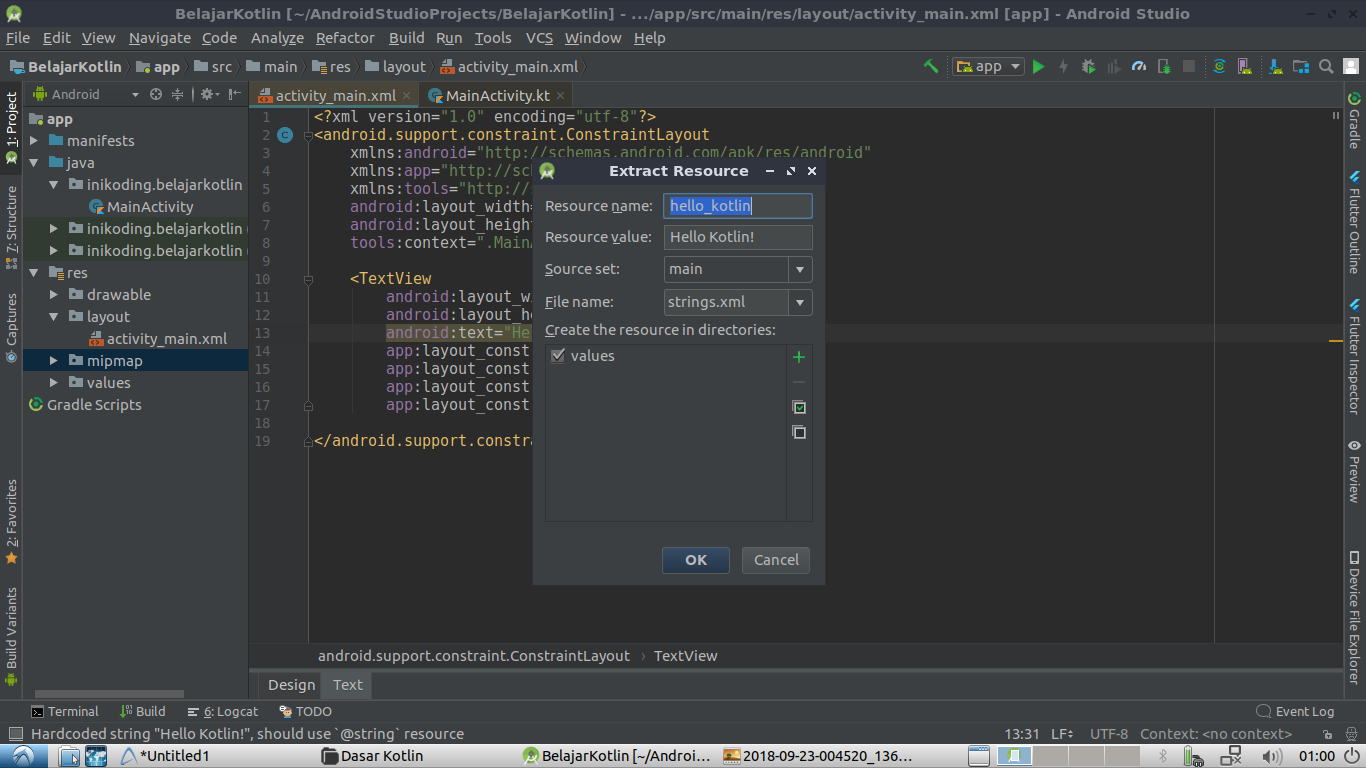The width and height of the screenshot is (1366, 768).
Task: Click the Resource name input field
Action: 738,206
